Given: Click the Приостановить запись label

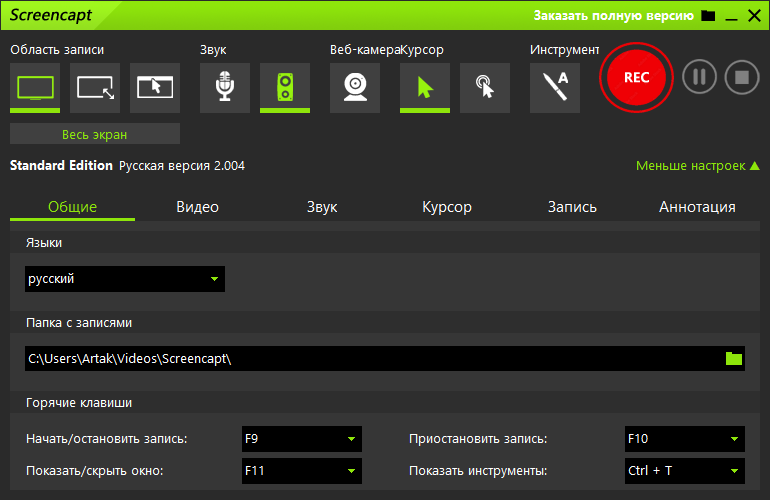Looking at the screenshot, I should (x=478, y=439).
